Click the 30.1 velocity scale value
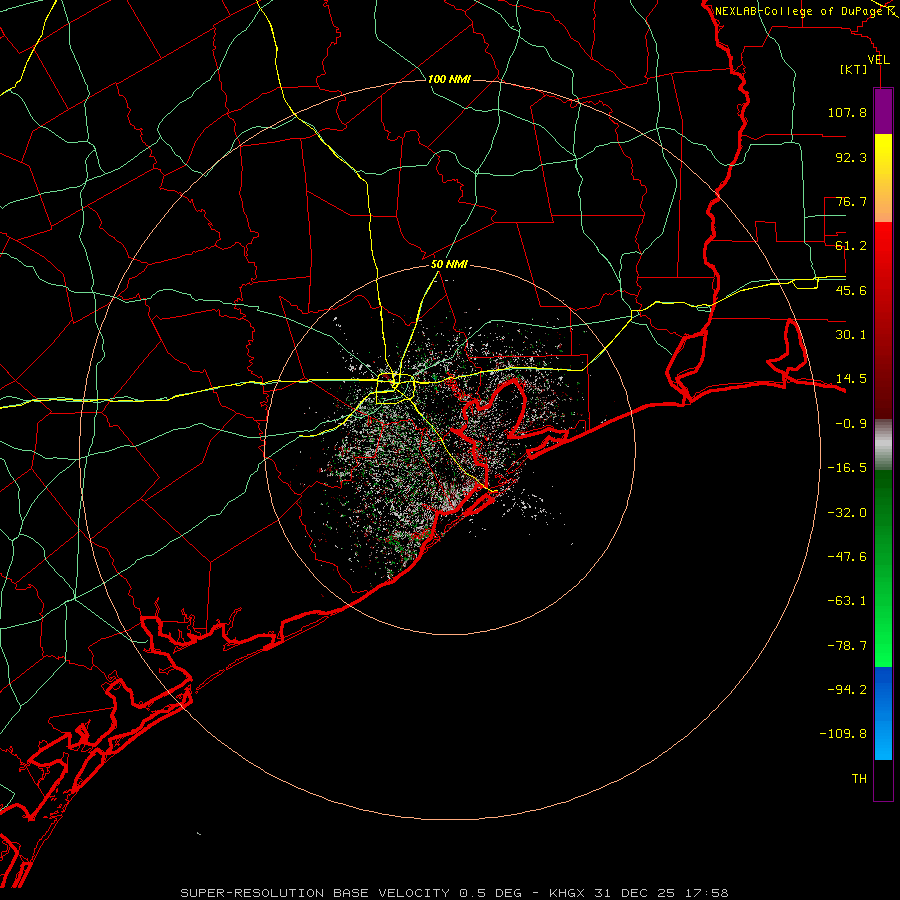Image resolution: width=900 pixels, height=900 pixels. 851,335
